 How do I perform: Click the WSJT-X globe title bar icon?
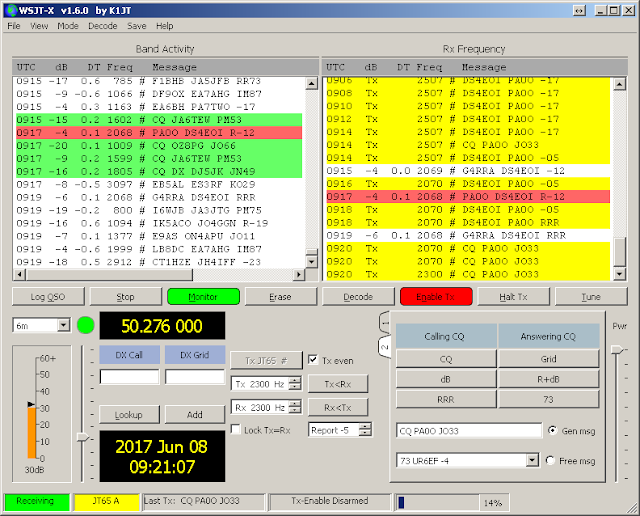pyautogui.click(x=12, y=10)
